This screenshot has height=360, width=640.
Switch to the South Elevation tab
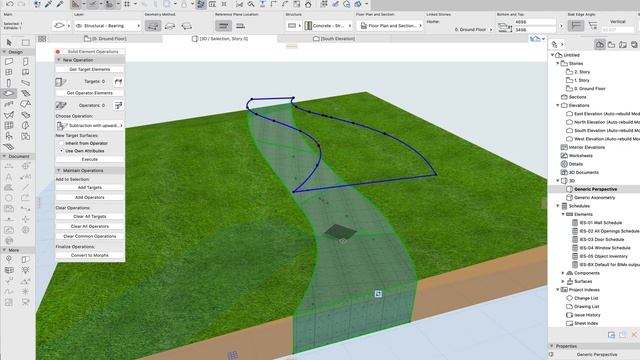click(x=334, y=39)
